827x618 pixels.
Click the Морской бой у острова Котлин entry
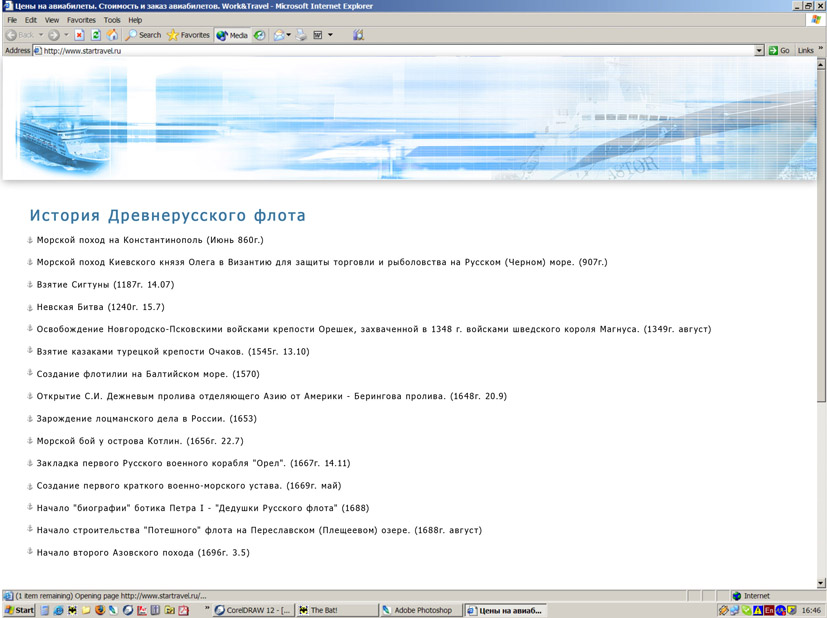(140, 441)
